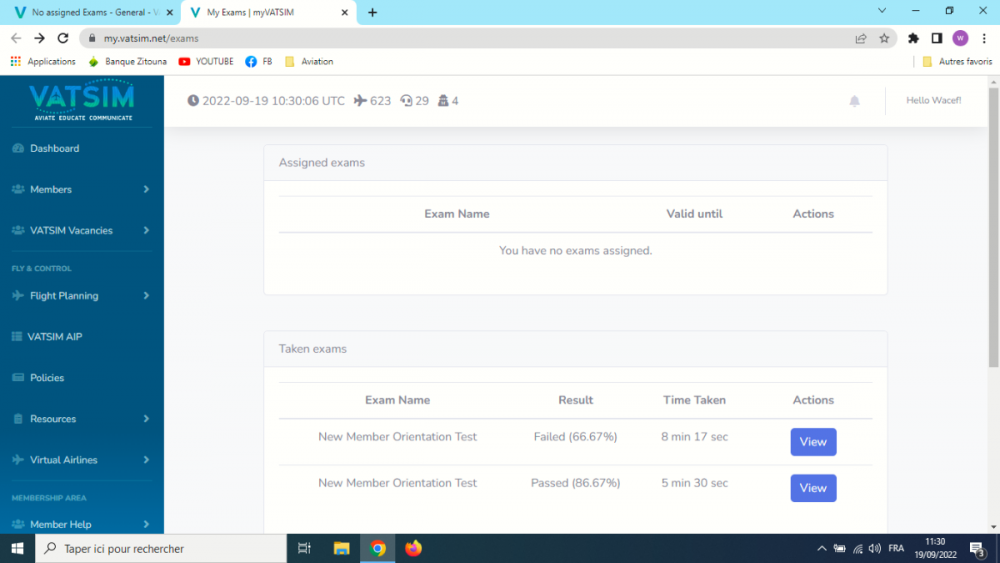Click the Hello Wacef! user greeting
The image size is (1000, 563).
coord(933,101)
